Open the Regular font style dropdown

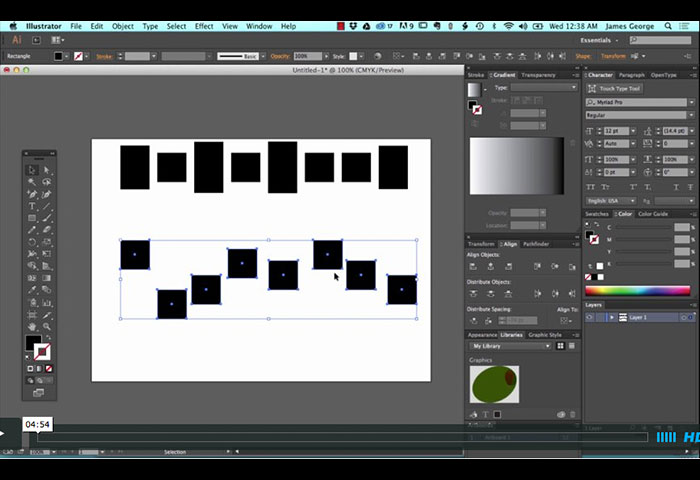[x=692, y=115]
